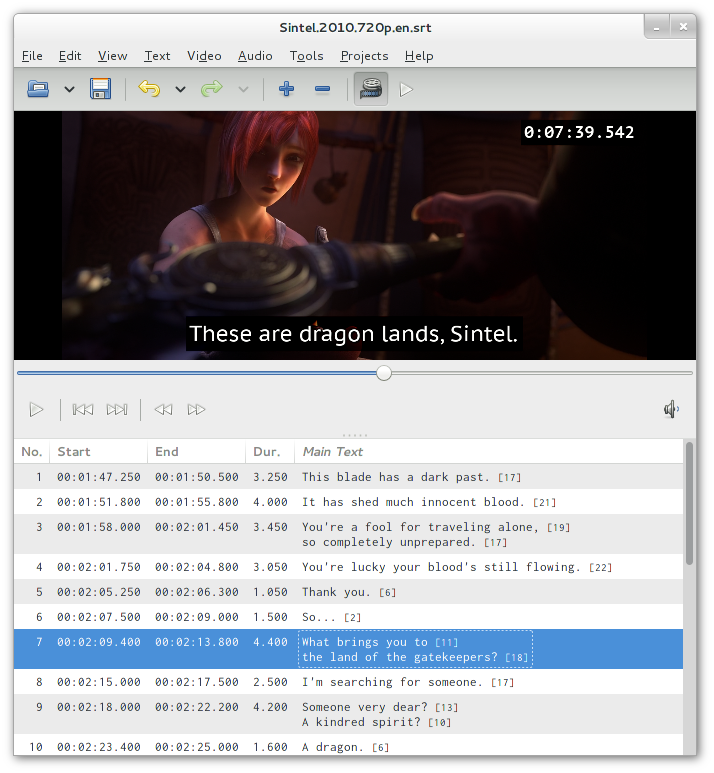Screen dimensions: 714x773
Task: Open the Audio menu
Action: click(x=255, y=56)
